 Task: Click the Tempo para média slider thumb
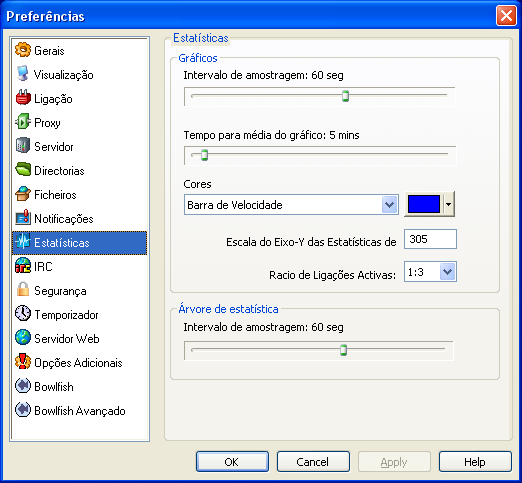(204, 155)
